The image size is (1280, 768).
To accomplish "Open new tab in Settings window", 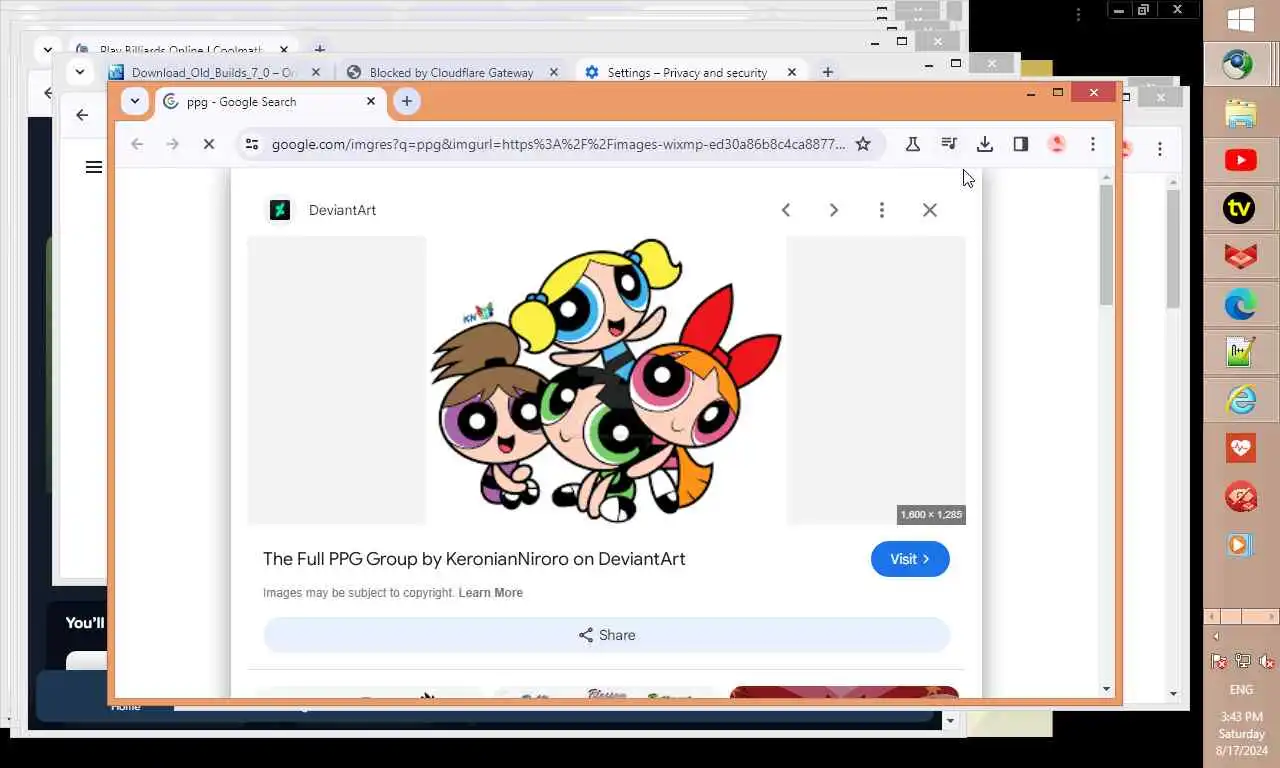I will pyautogui.click(x=827, y=72).
